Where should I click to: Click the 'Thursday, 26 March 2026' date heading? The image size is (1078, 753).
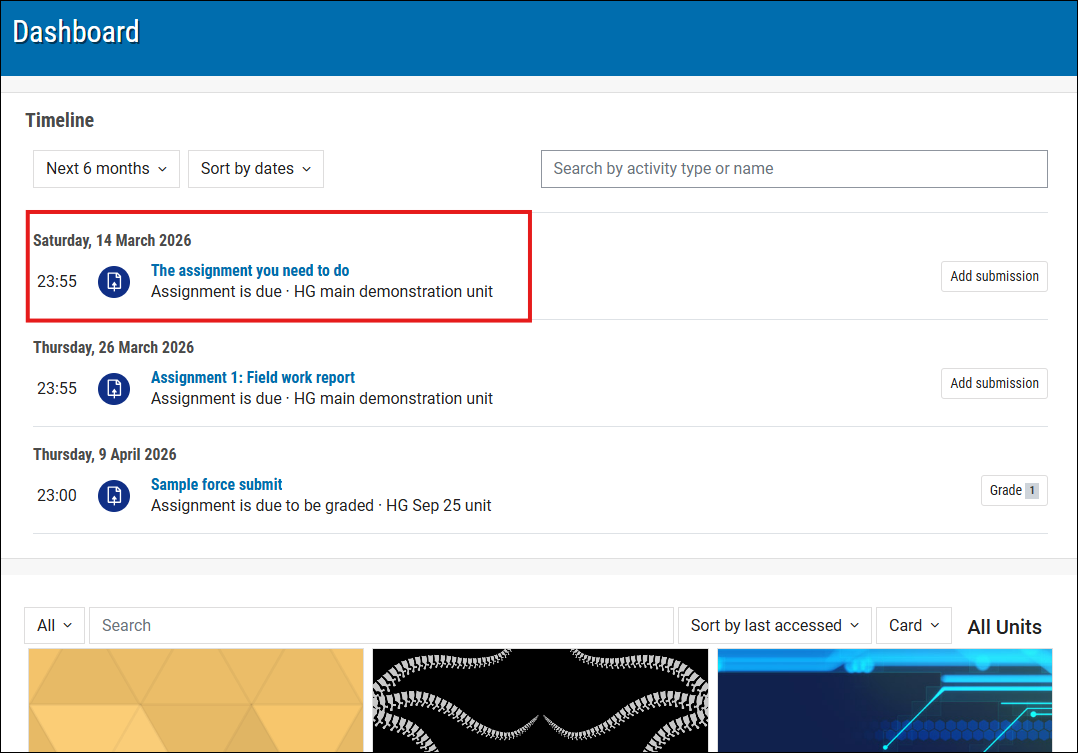coord(113,348)
